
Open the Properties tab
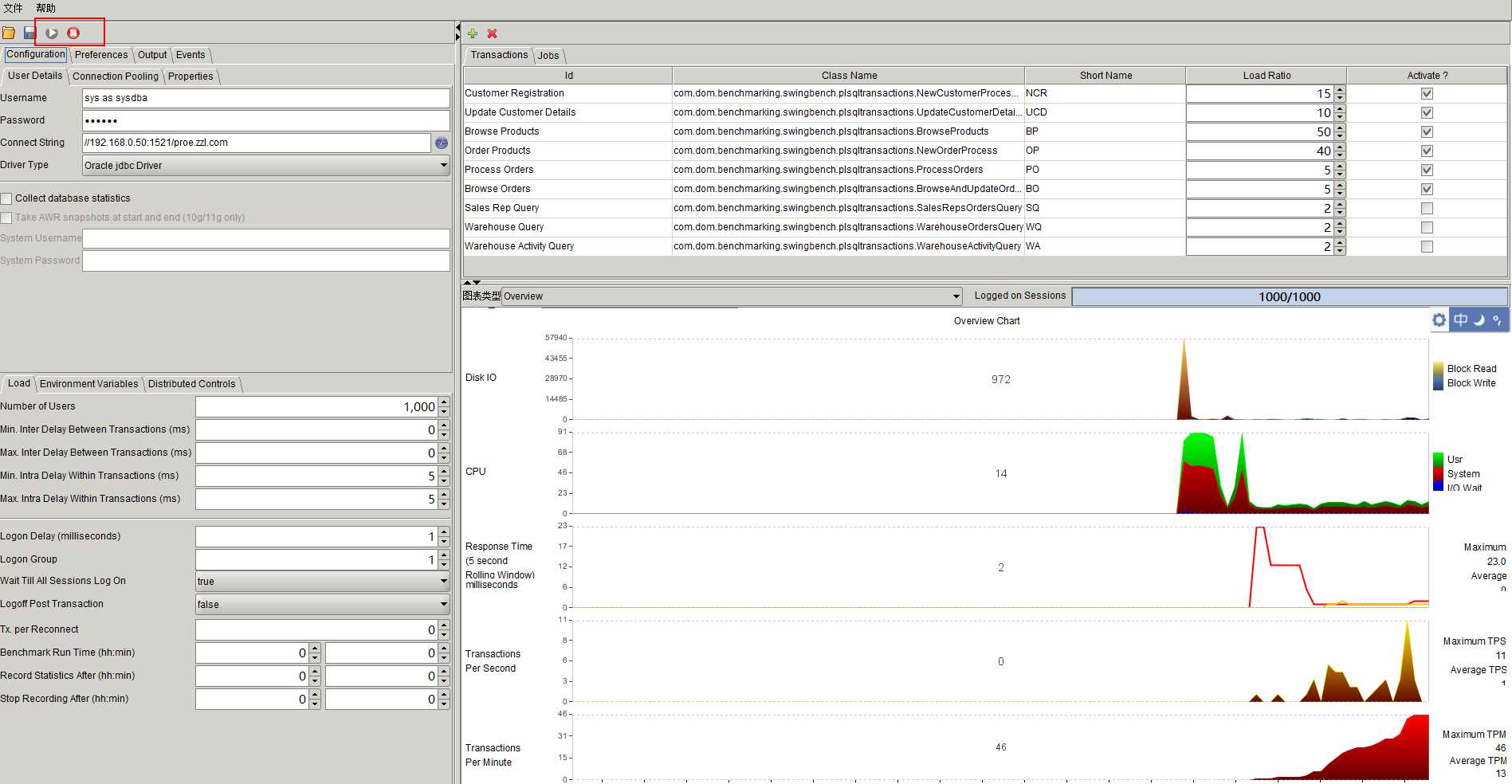pyautogui.click(x=190, y=76)
